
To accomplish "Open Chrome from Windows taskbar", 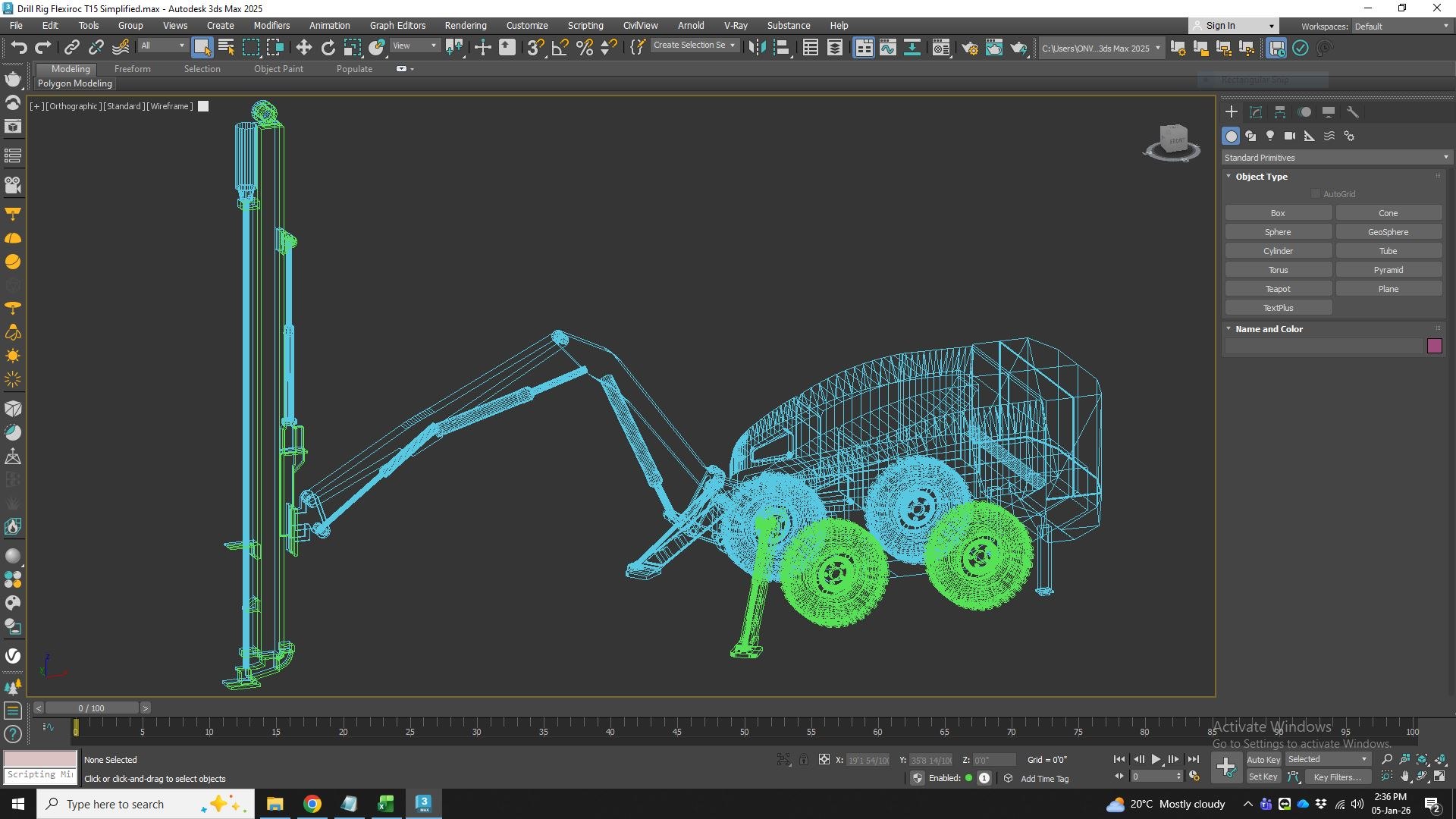I will [x=312, y=804].
